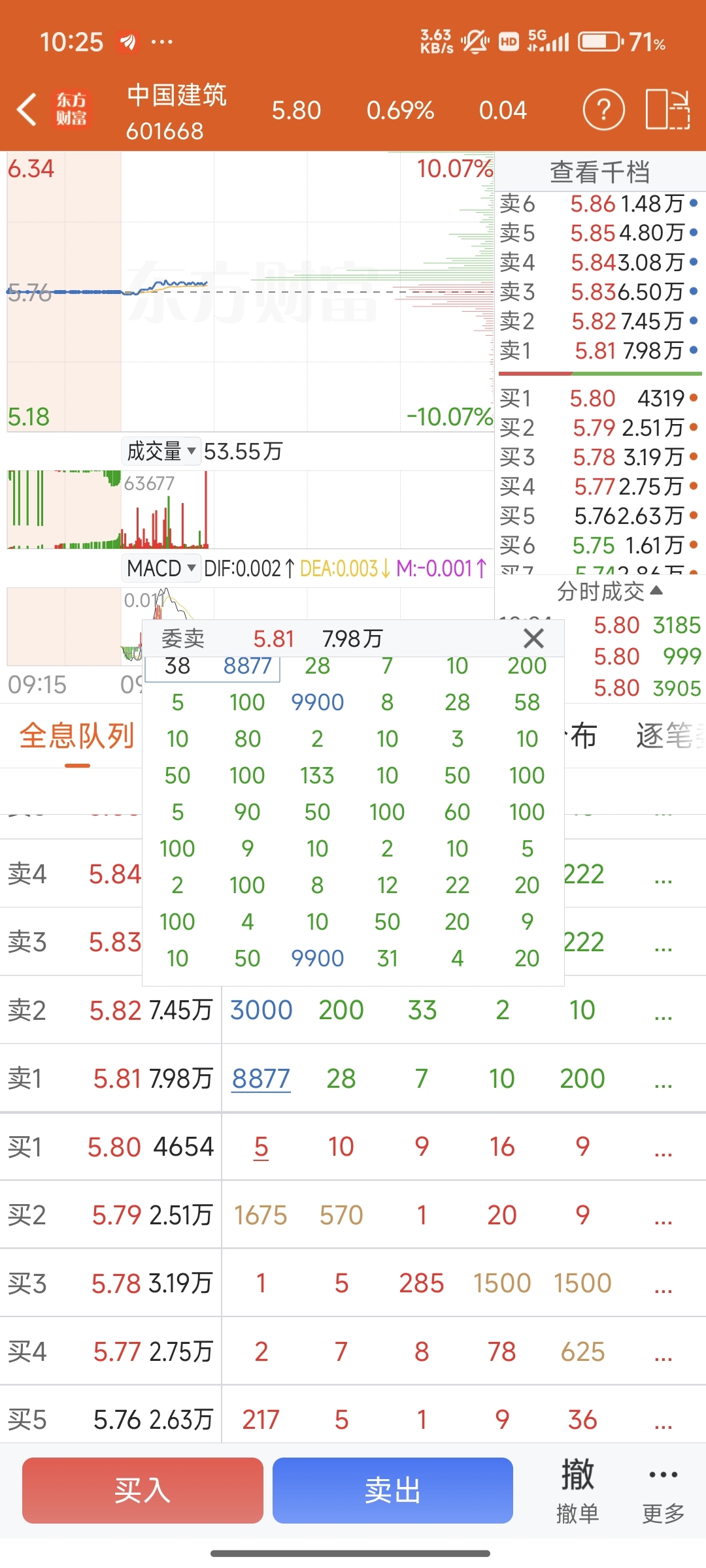The width and height of the screenshot is (706, 1568).
Task: Tap the 217 order in 买5 row
Action: coord(261,1420)
